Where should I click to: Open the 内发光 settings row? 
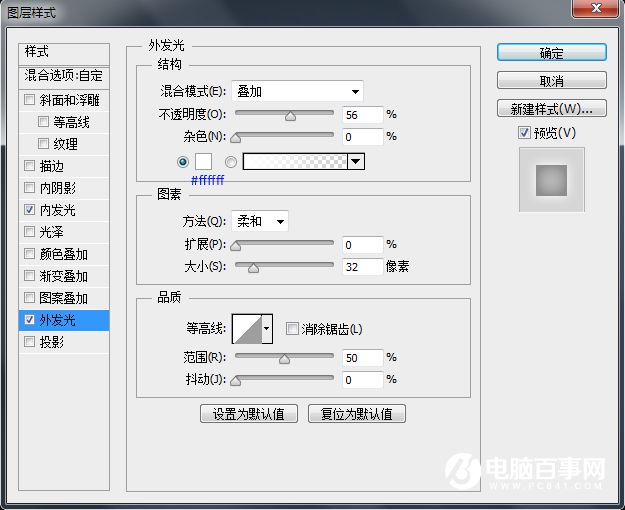(64, 210)
